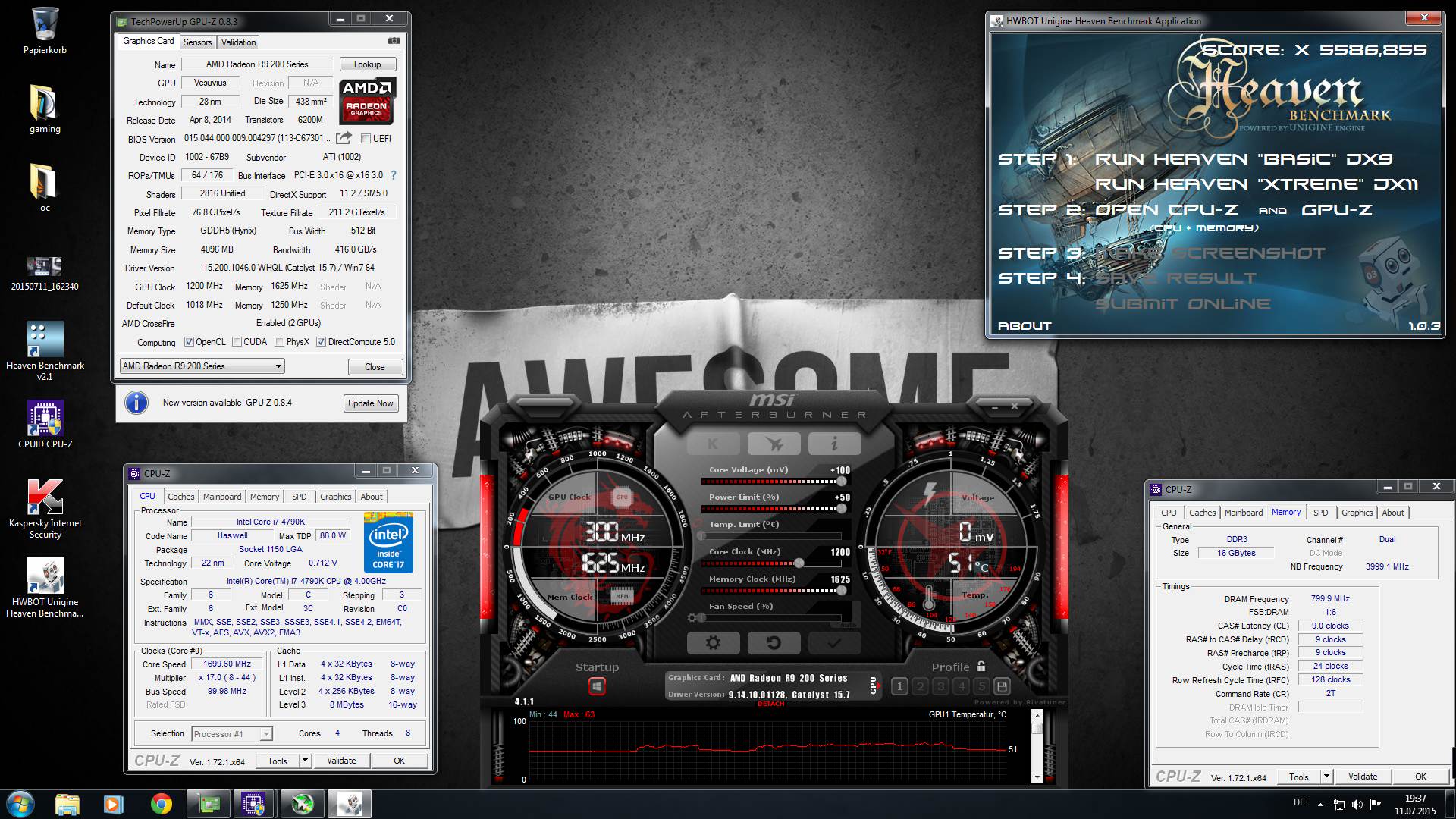
Task: Toggle Afterburner apply at Windows startup
Action: tap(597, 686)
